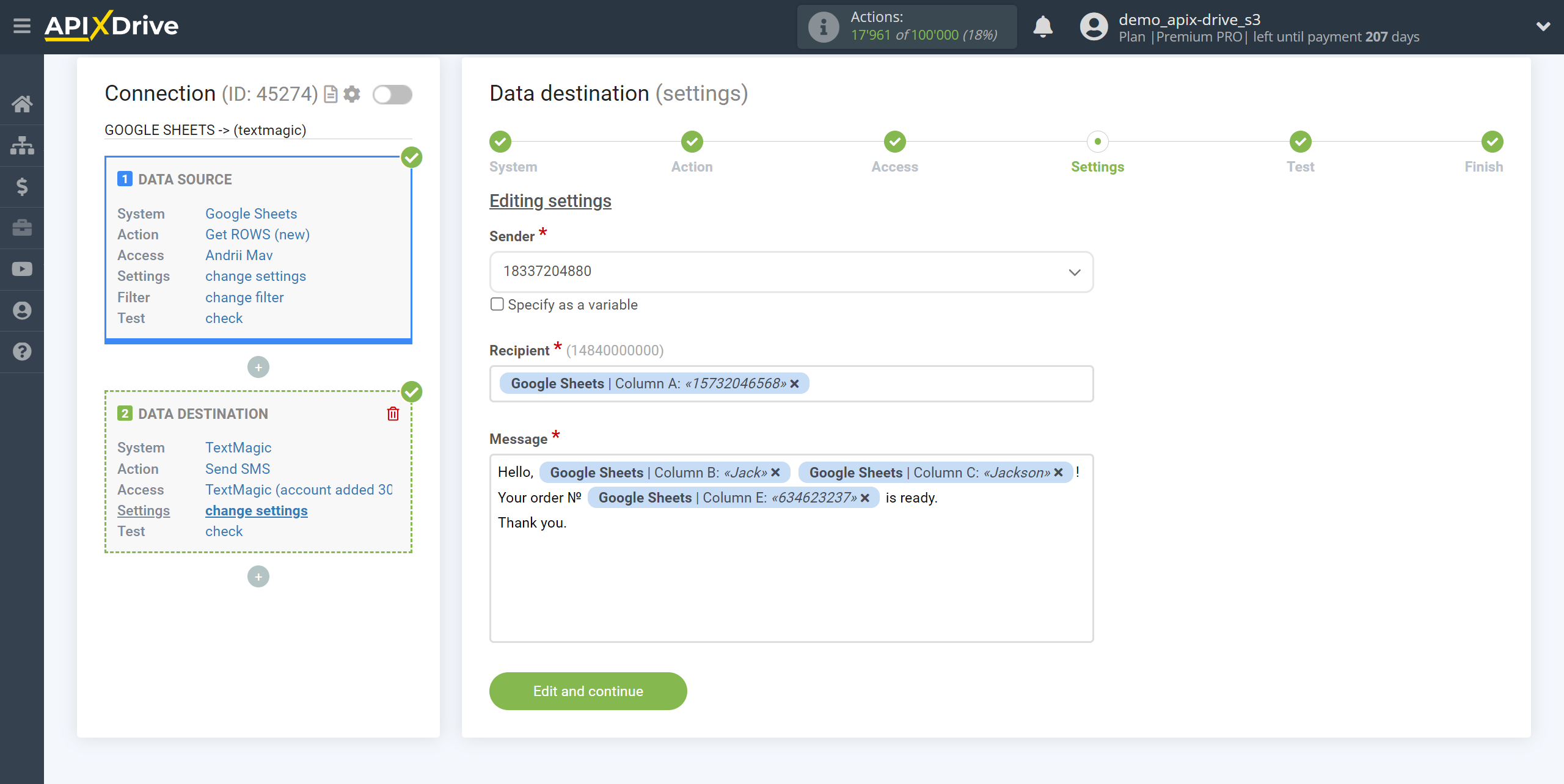Click the demo_apix-drive_s3 account name
Image resolution: width=1564 pixels, height=784 pixels.
pos(1189,20)
